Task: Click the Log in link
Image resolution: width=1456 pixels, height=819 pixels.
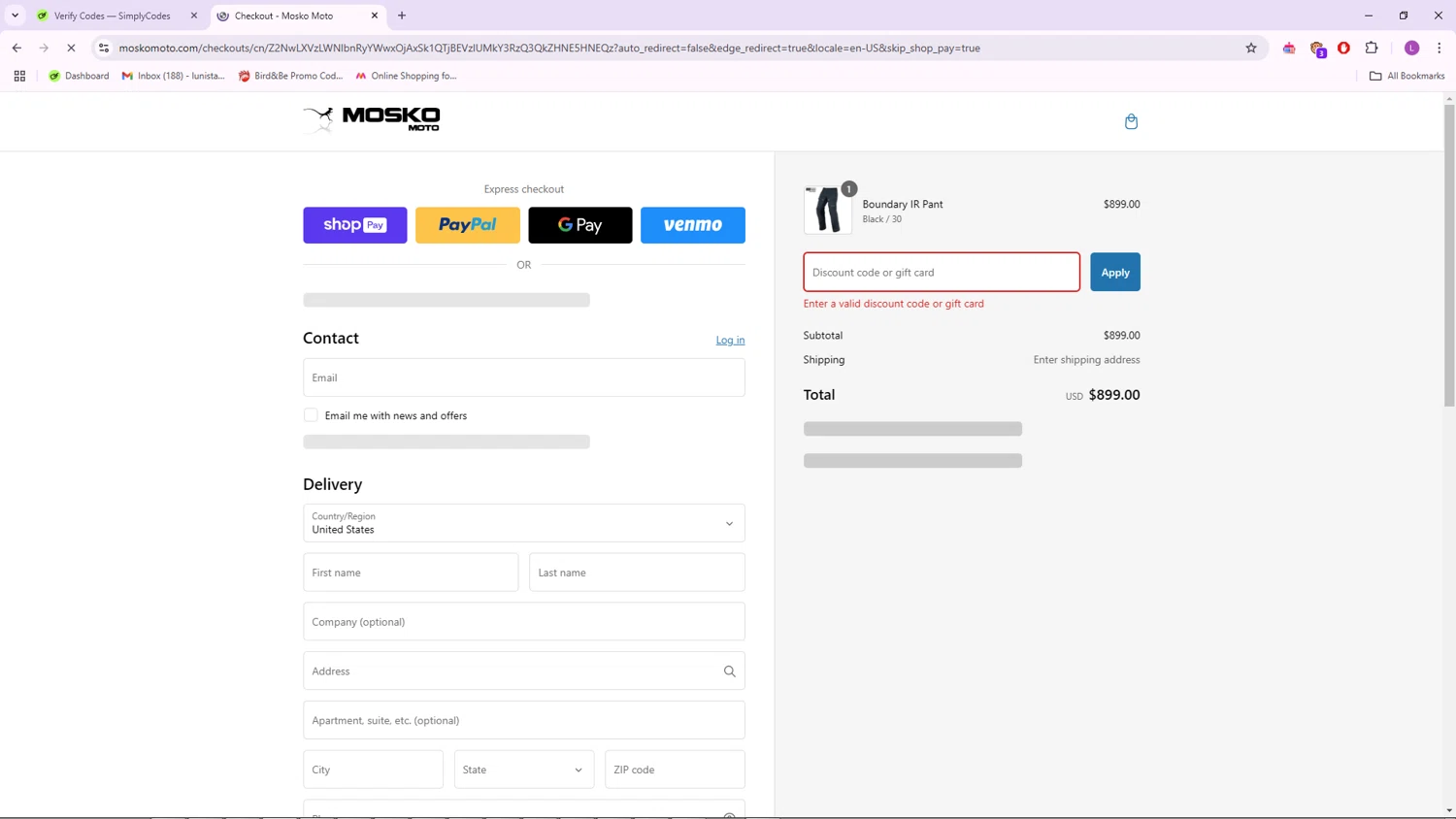Action: (x=730, y=340)
